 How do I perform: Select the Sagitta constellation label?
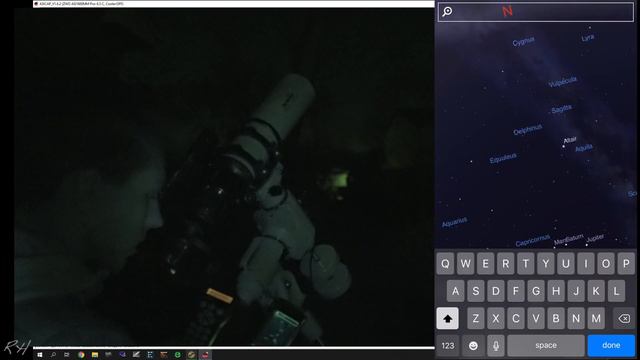(x=562, y=109)
